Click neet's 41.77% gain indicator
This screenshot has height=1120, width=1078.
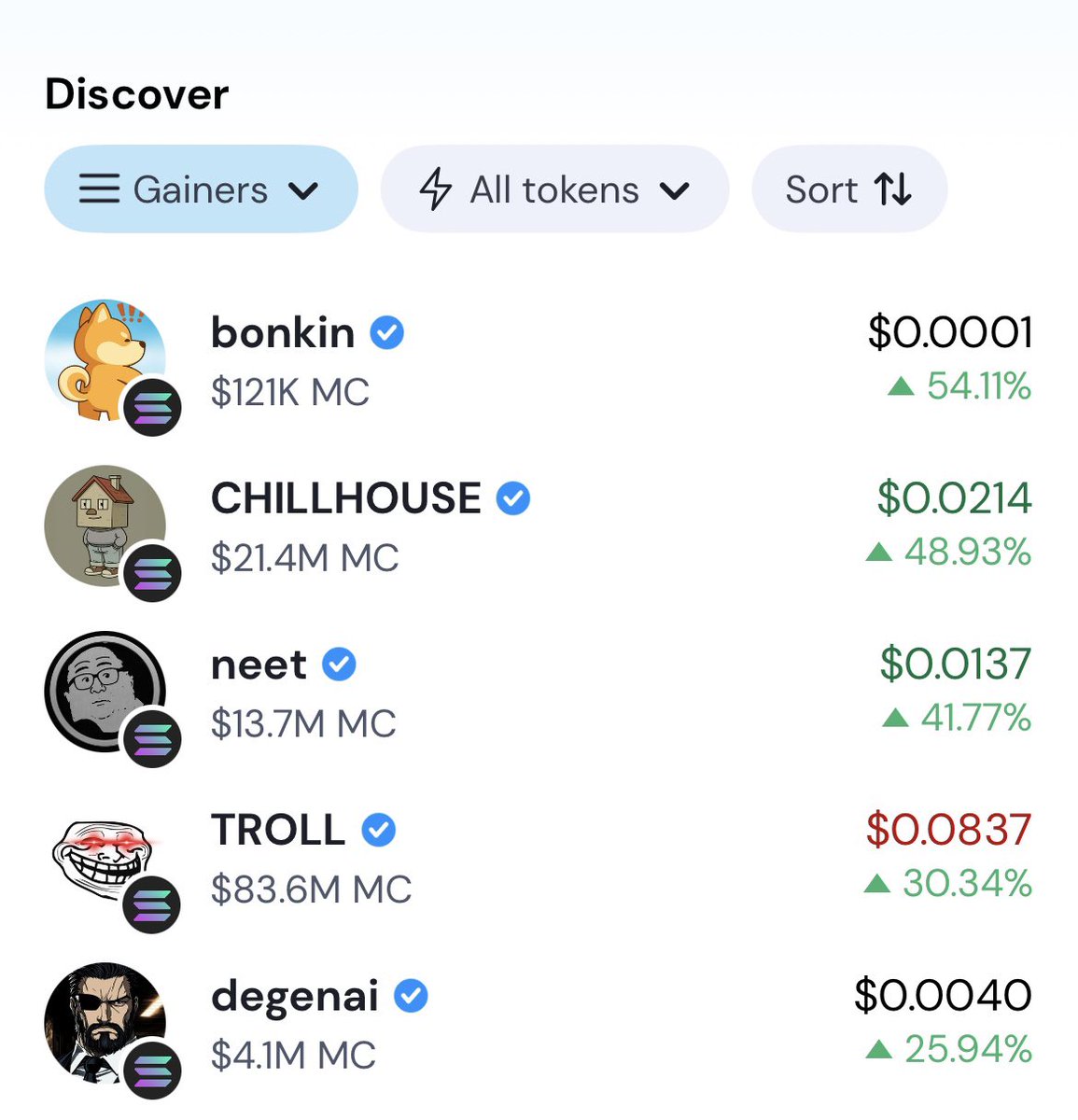[957, 718]
